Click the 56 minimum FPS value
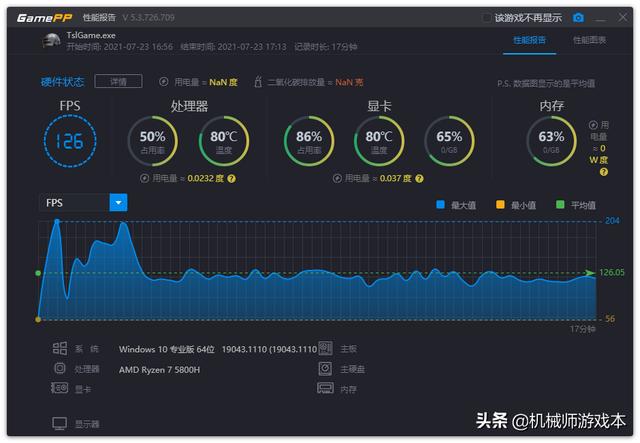The width and height of the screenshot is (640, 443). (610, 318)
